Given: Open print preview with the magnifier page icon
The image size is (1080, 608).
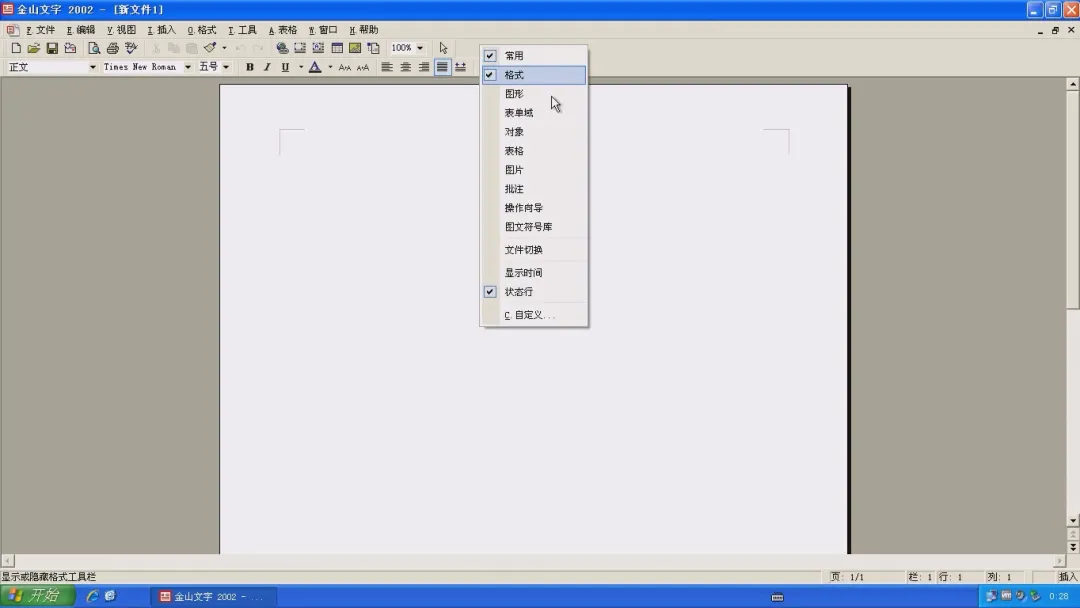Looking at the screenshot, I should [94, 48].
